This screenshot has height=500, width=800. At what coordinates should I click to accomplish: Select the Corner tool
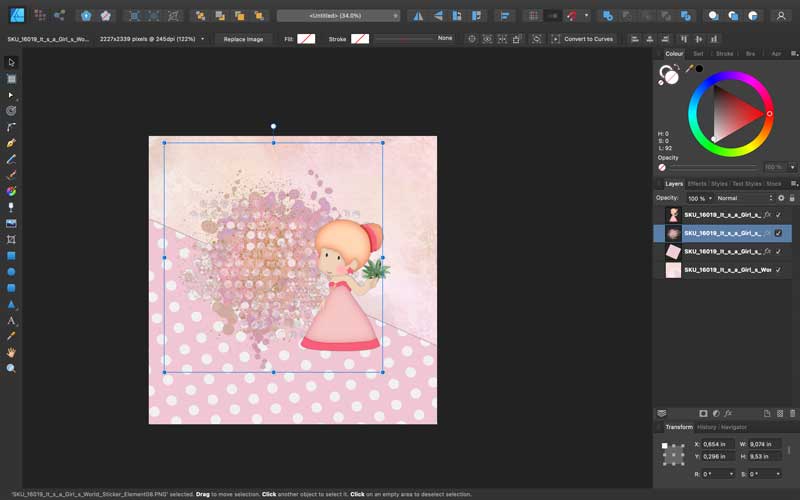[x=11, y=127]
